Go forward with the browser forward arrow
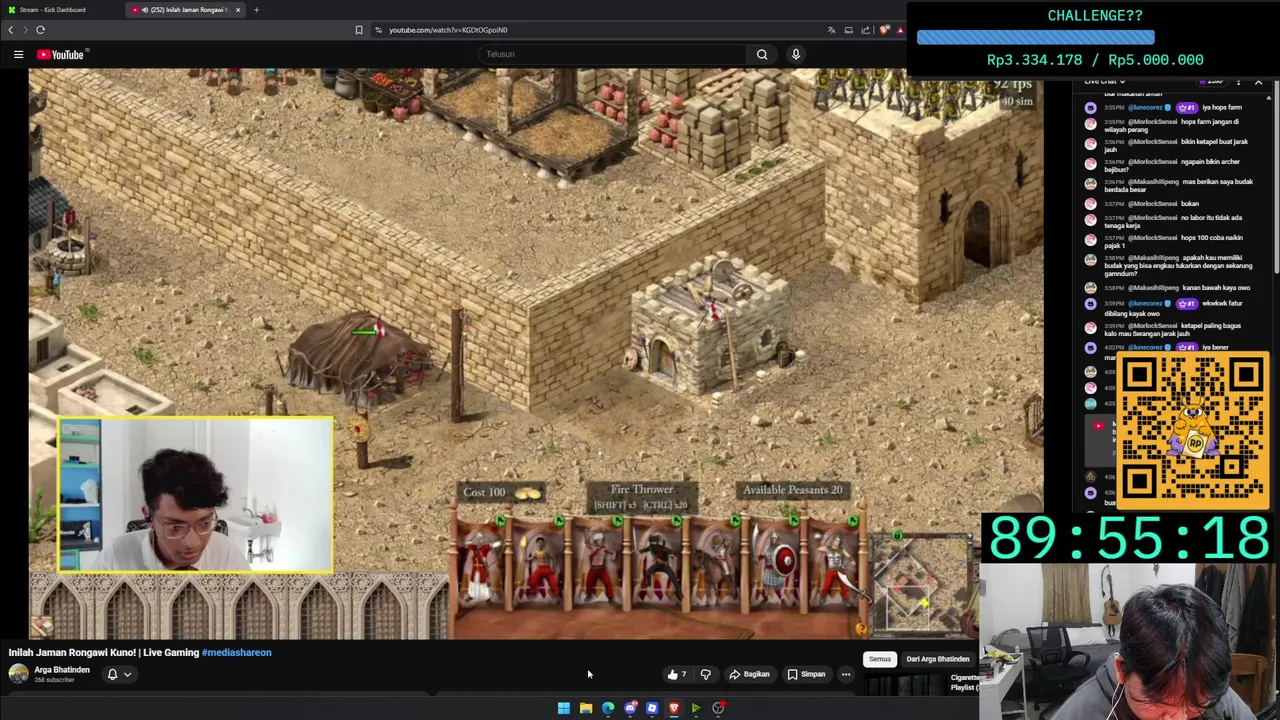Viewport: 1280px width, 720px height. (x=25, y=30)
